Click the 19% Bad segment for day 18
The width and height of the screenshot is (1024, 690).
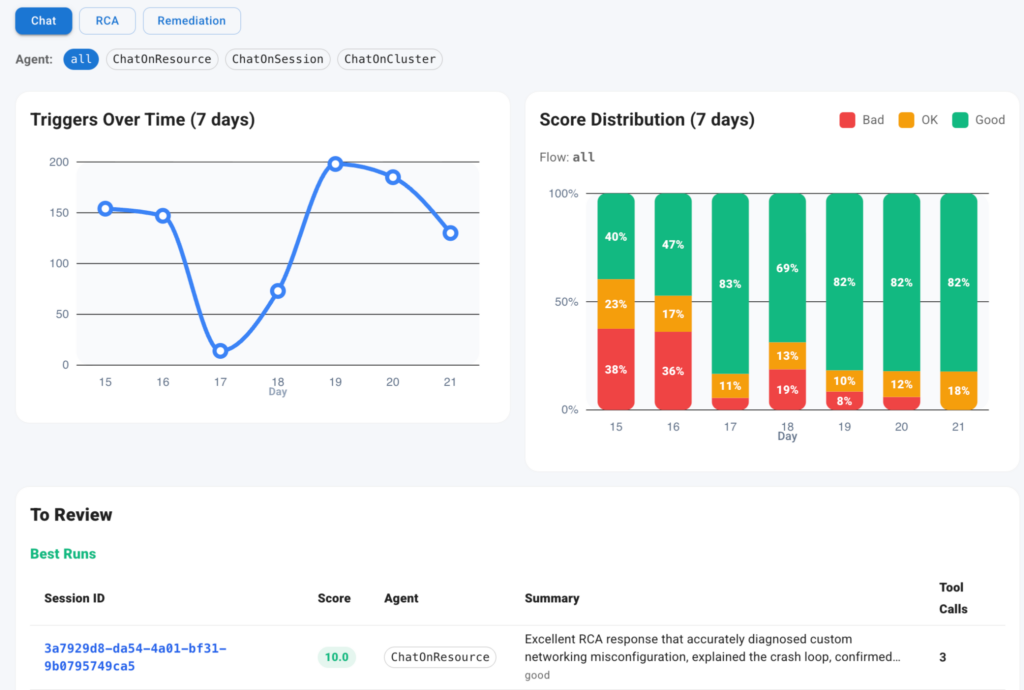(787, 390)
